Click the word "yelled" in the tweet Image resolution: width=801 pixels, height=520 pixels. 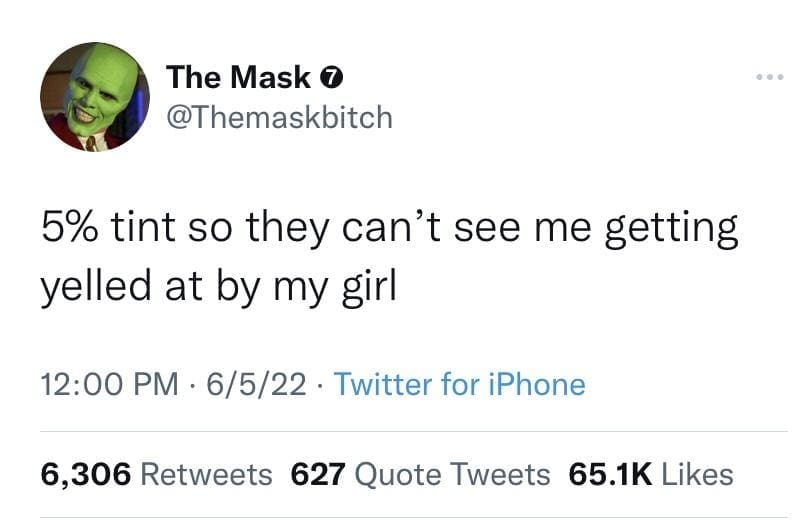point(94,286)
